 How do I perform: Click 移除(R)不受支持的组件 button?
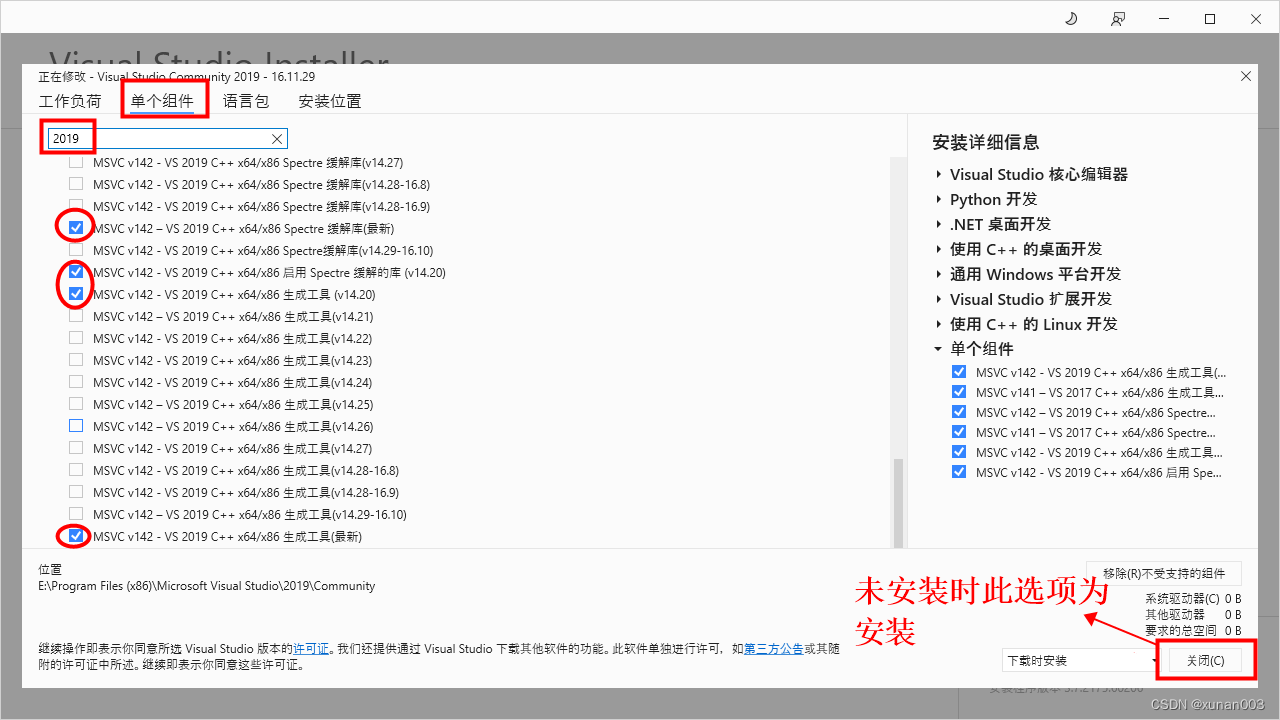coord(1164,573)
